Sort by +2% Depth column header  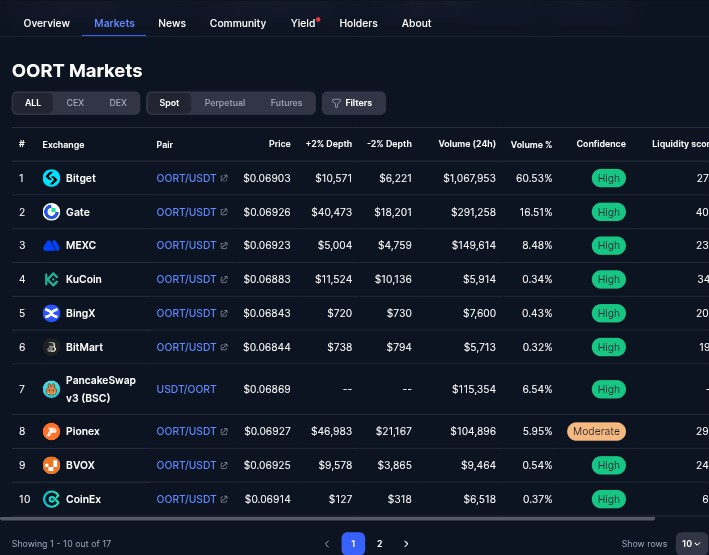pyautogui.click(x=329, y=144)
